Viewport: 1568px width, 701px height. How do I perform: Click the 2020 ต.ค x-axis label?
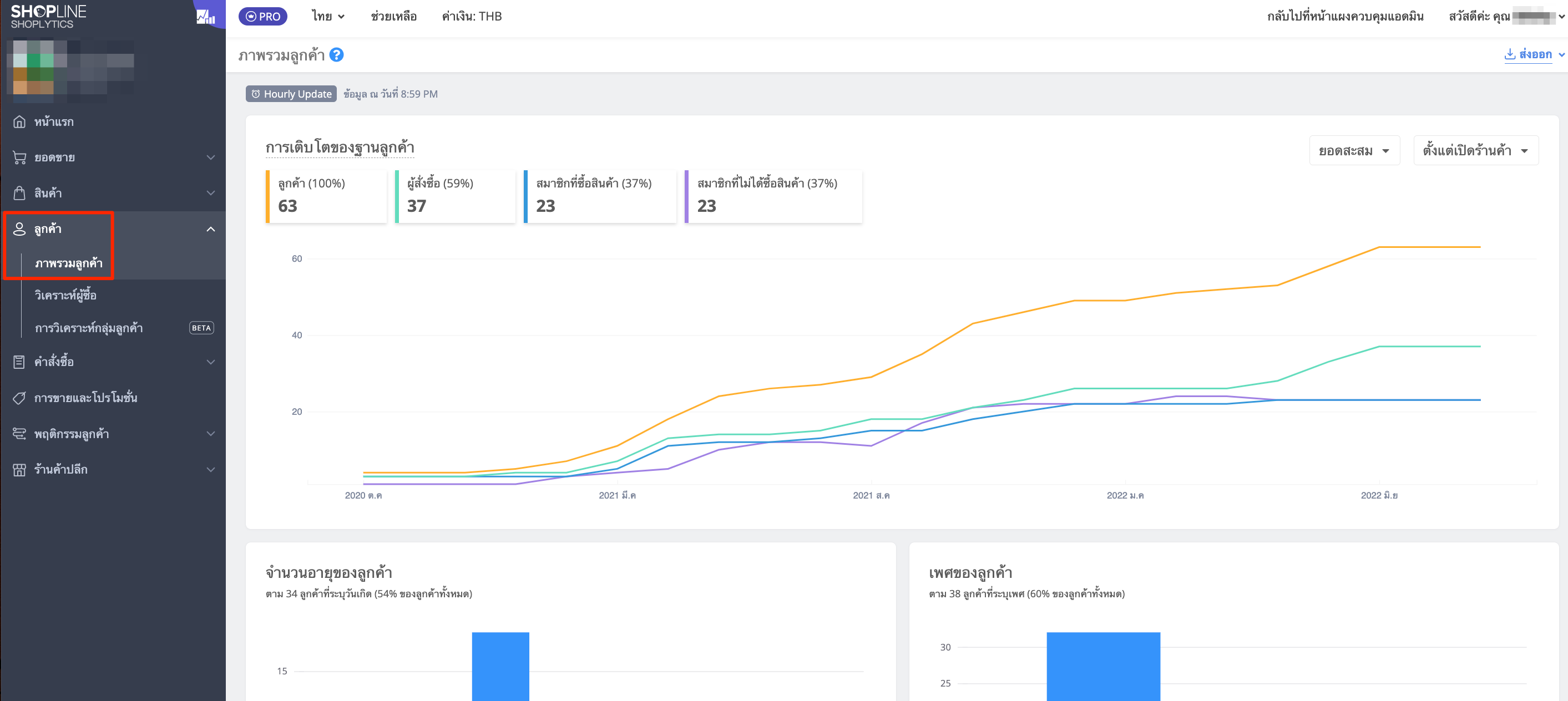(x=363, y=495)
